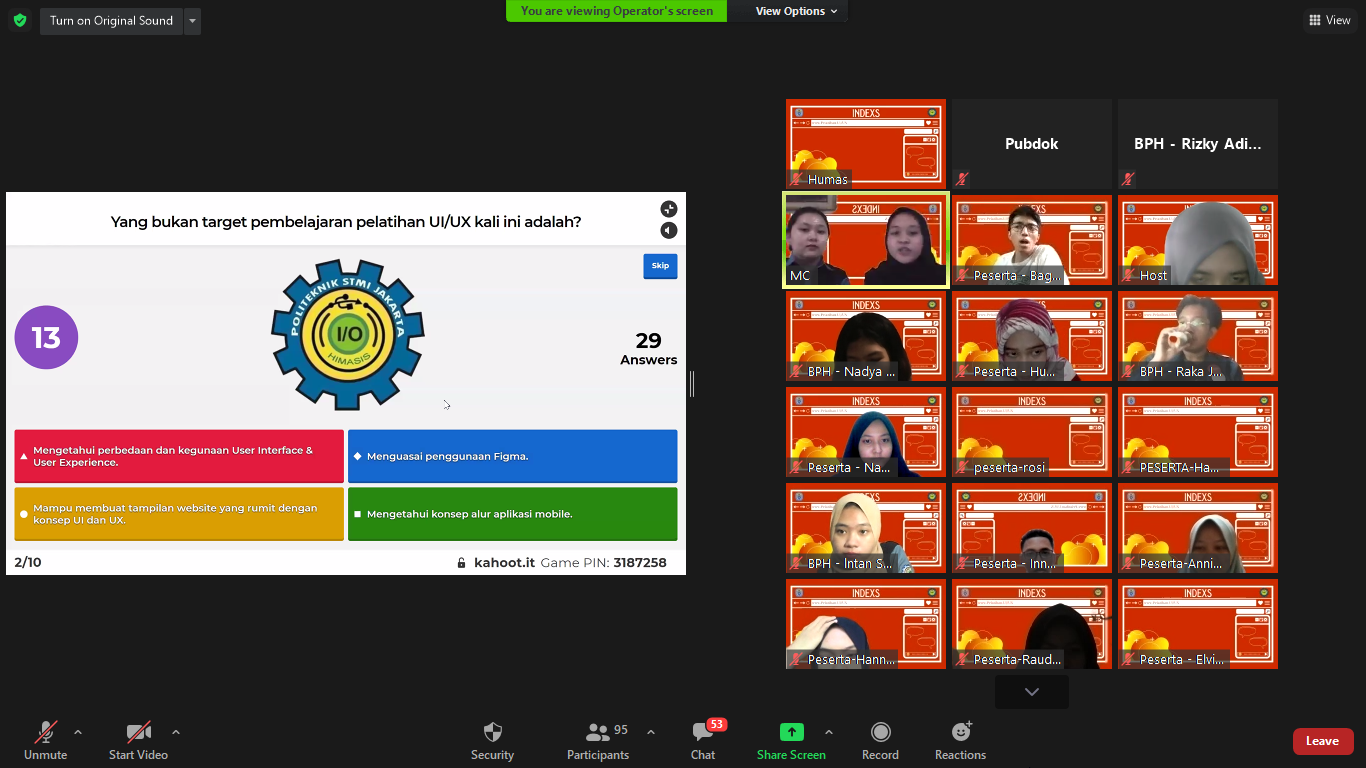The width and height of the screenshot is (1366, 768).
Task: Click the green Share Screen icon
Action: click(x=791, y=732)
